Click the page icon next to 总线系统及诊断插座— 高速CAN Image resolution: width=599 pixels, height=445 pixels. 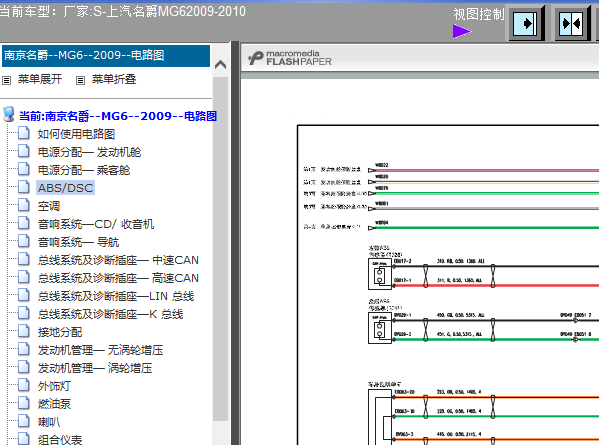point(24,276)
